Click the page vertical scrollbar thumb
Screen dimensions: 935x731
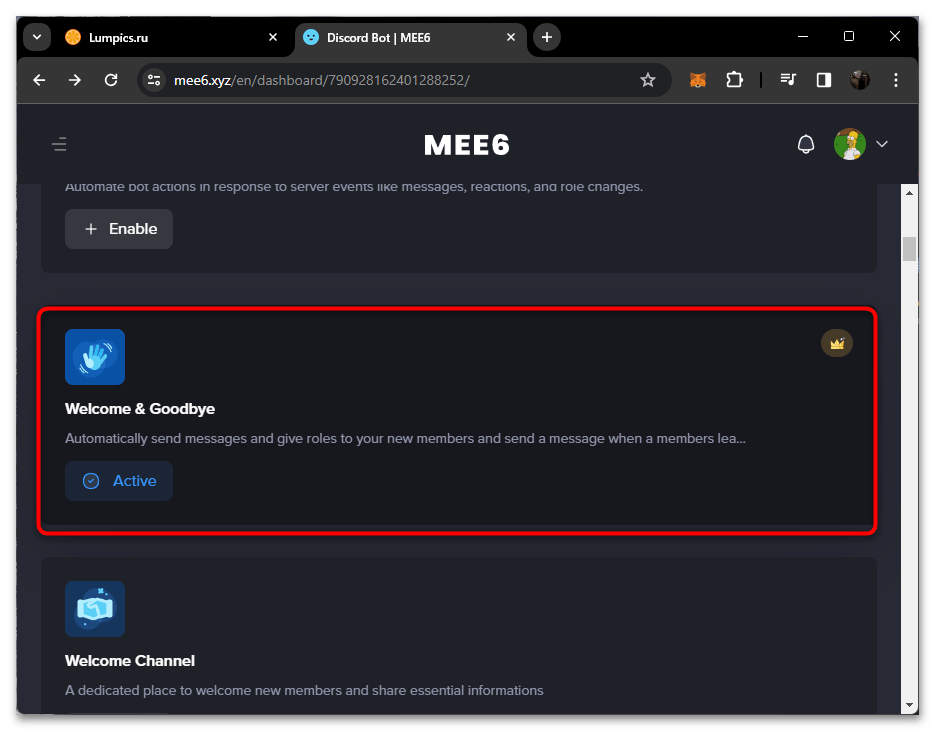coord(909,248)
